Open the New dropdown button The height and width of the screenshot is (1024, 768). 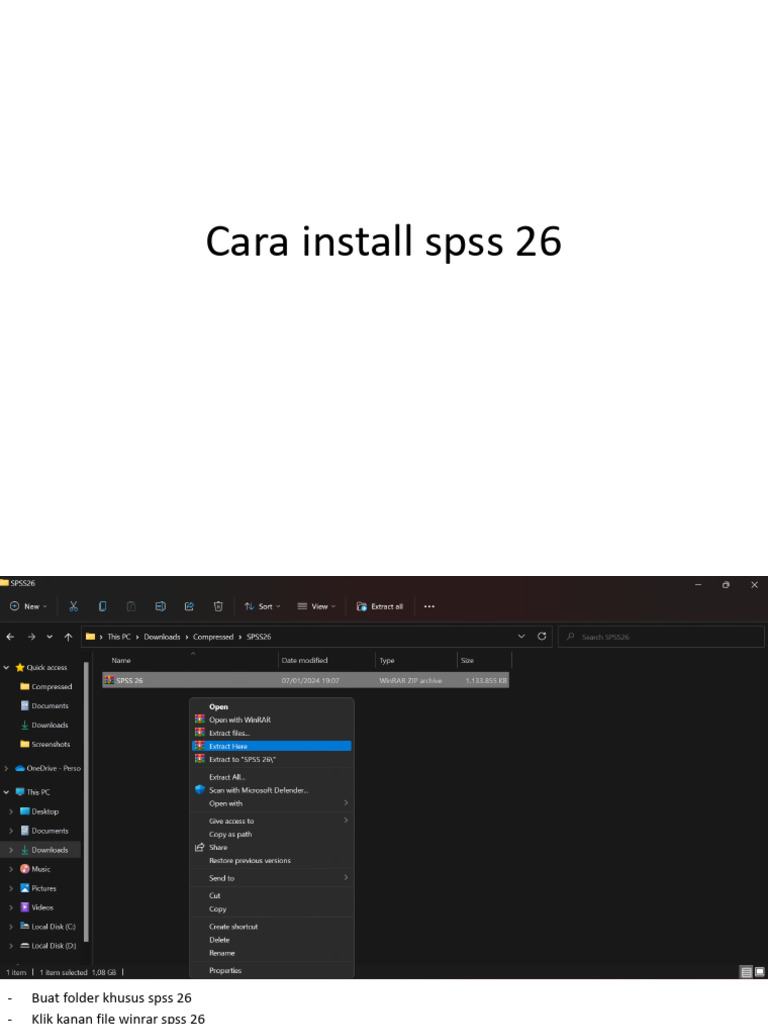click(29, 606)
